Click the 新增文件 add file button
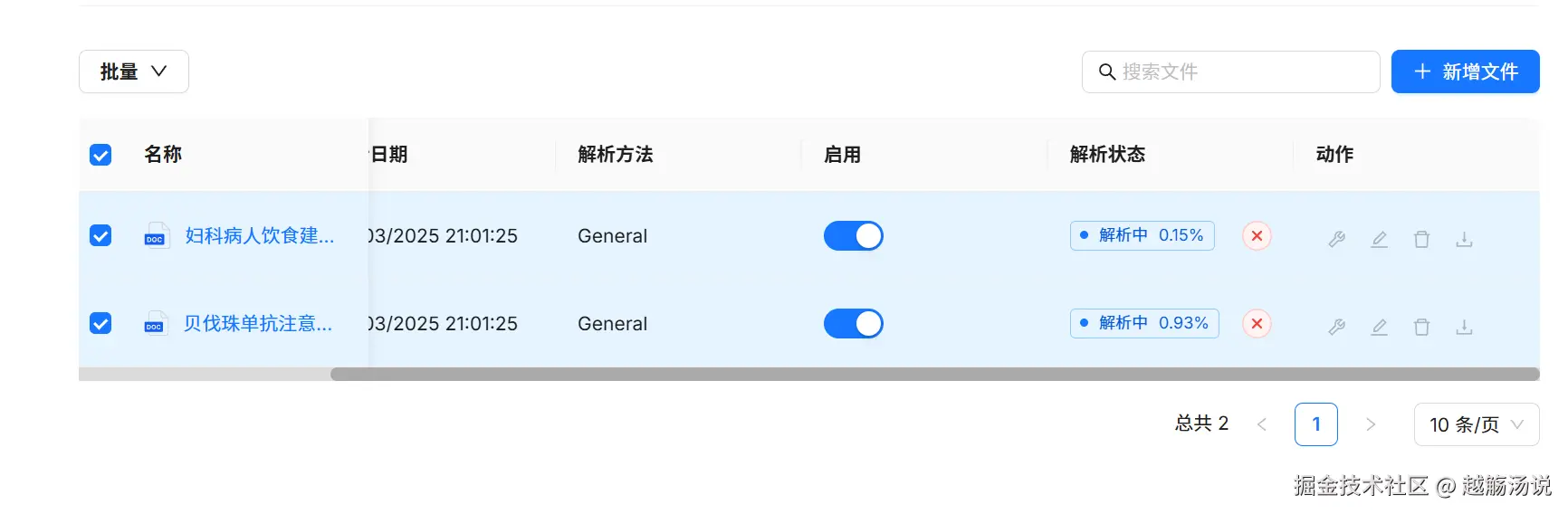Image resolution: width=1568 pixels, height=514 pixels. coord(1465,71)
